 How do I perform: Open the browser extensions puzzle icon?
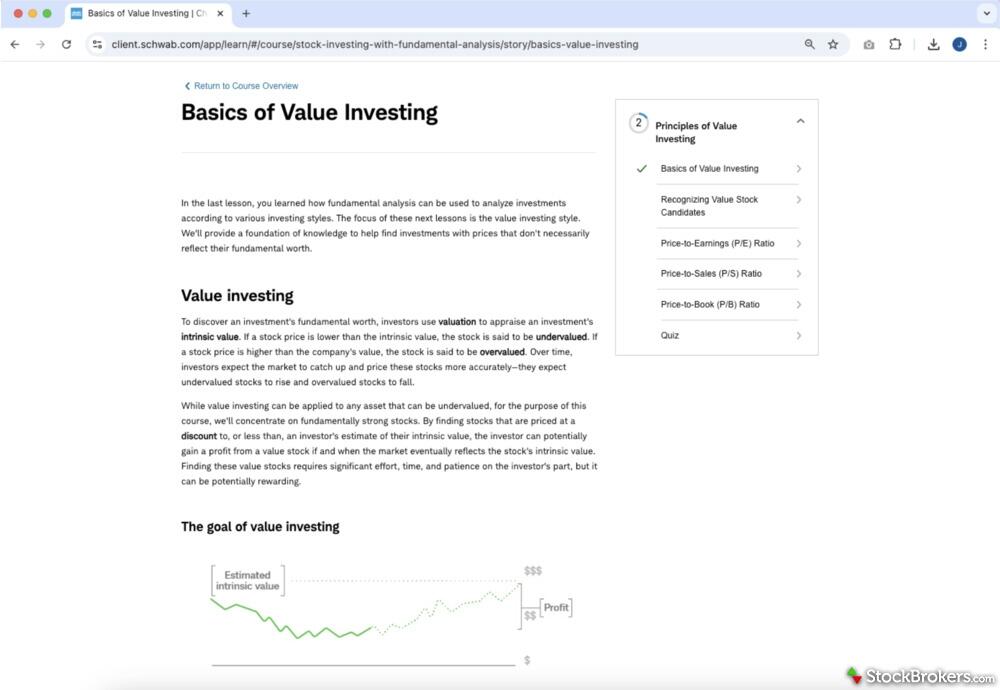895,44
